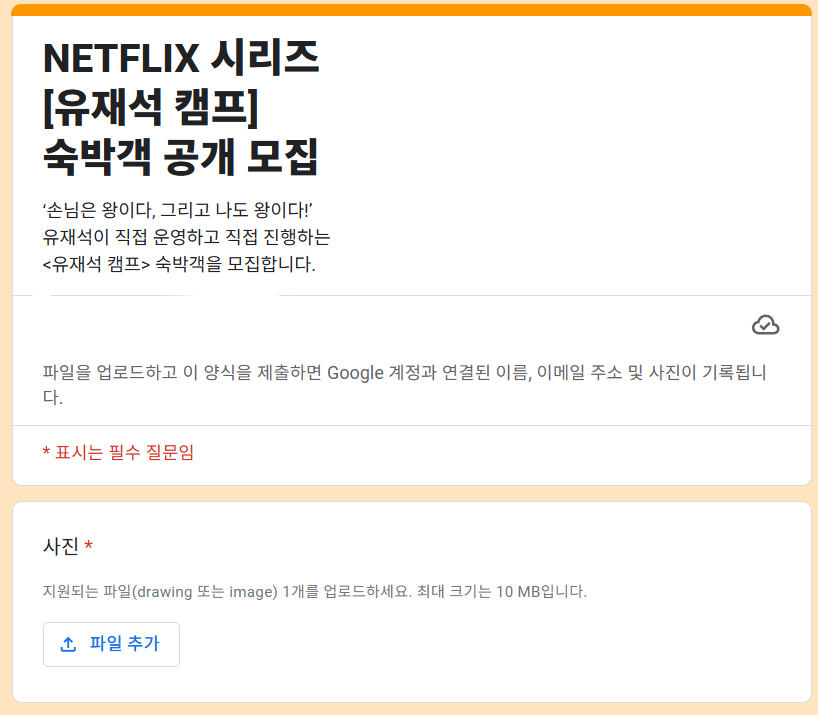Click the 사진 question label
Viewport: 818px width, 715px height.
[x=61, y=546]
